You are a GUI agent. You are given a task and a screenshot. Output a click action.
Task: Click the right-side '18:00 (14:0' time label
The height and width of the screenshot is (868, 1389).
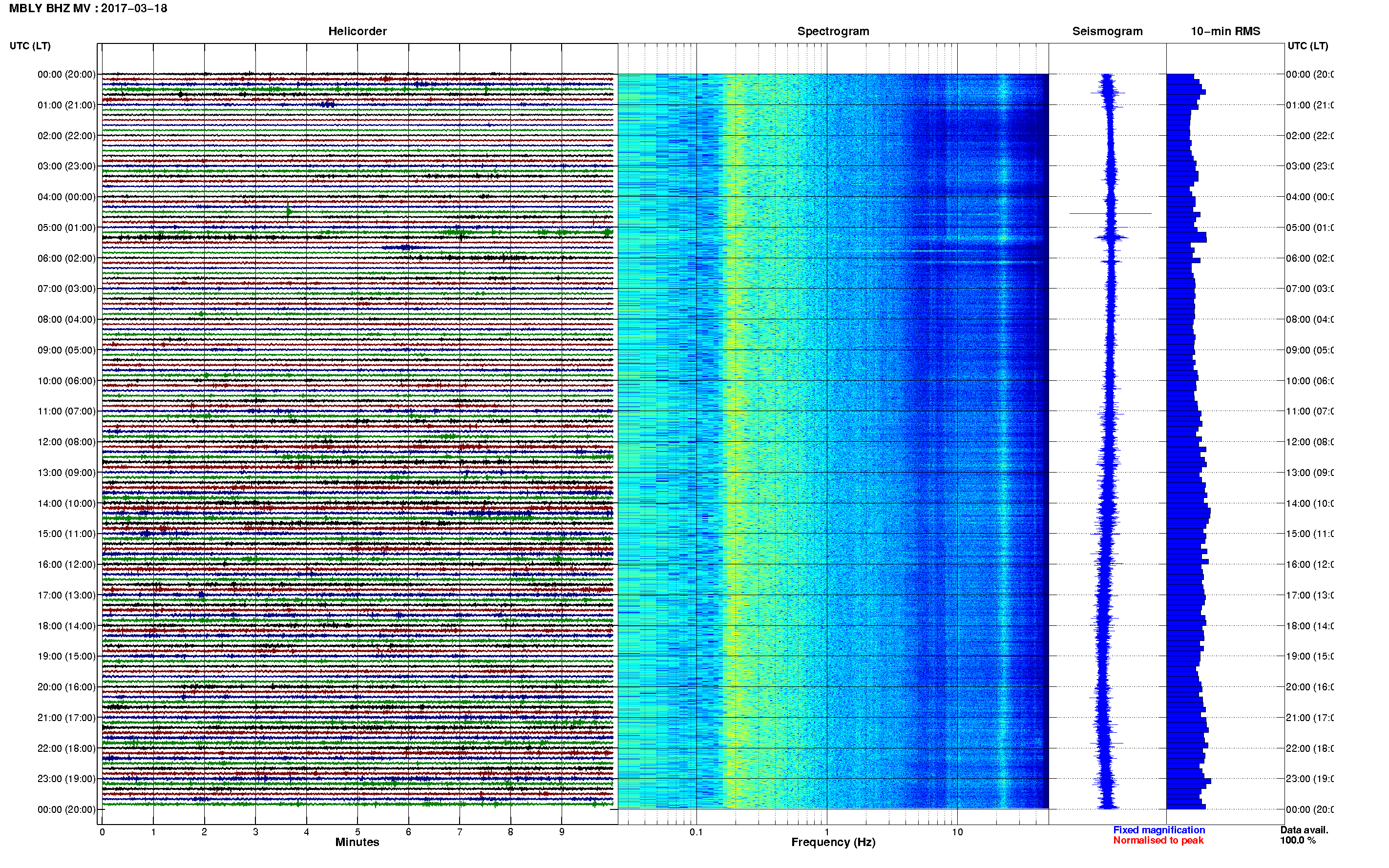(x=1310, y=626)
